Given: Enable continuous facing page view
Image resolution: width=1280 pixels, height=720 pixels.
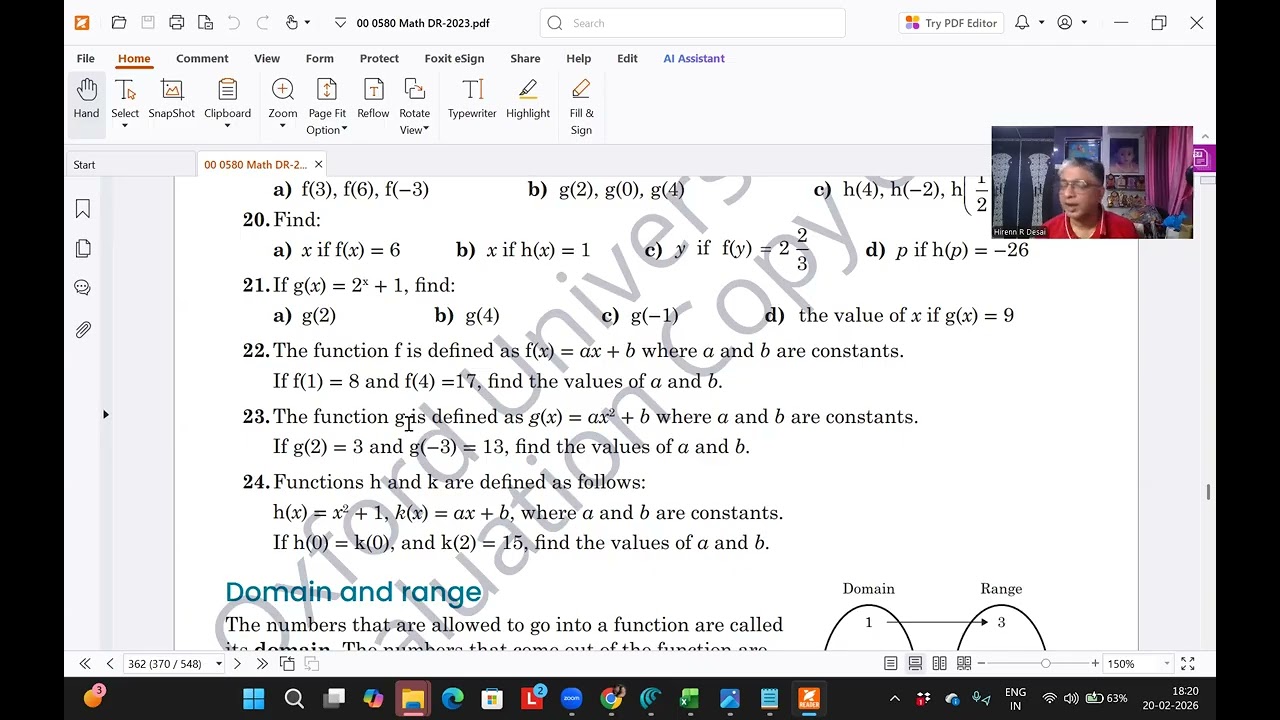Looking at the screenshot, I should click(964, 664).
